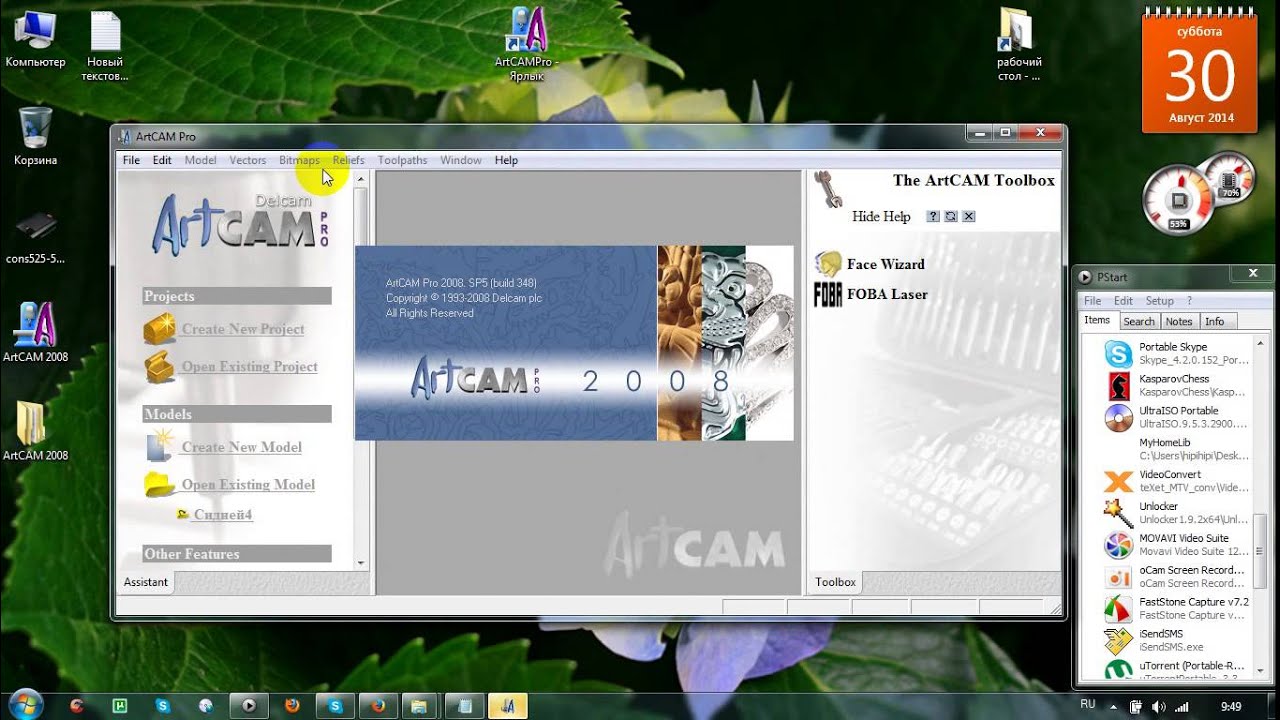Select the Корзина recycle bin icon
Viewport: 1280px width, 720px height.
[35, 135]
